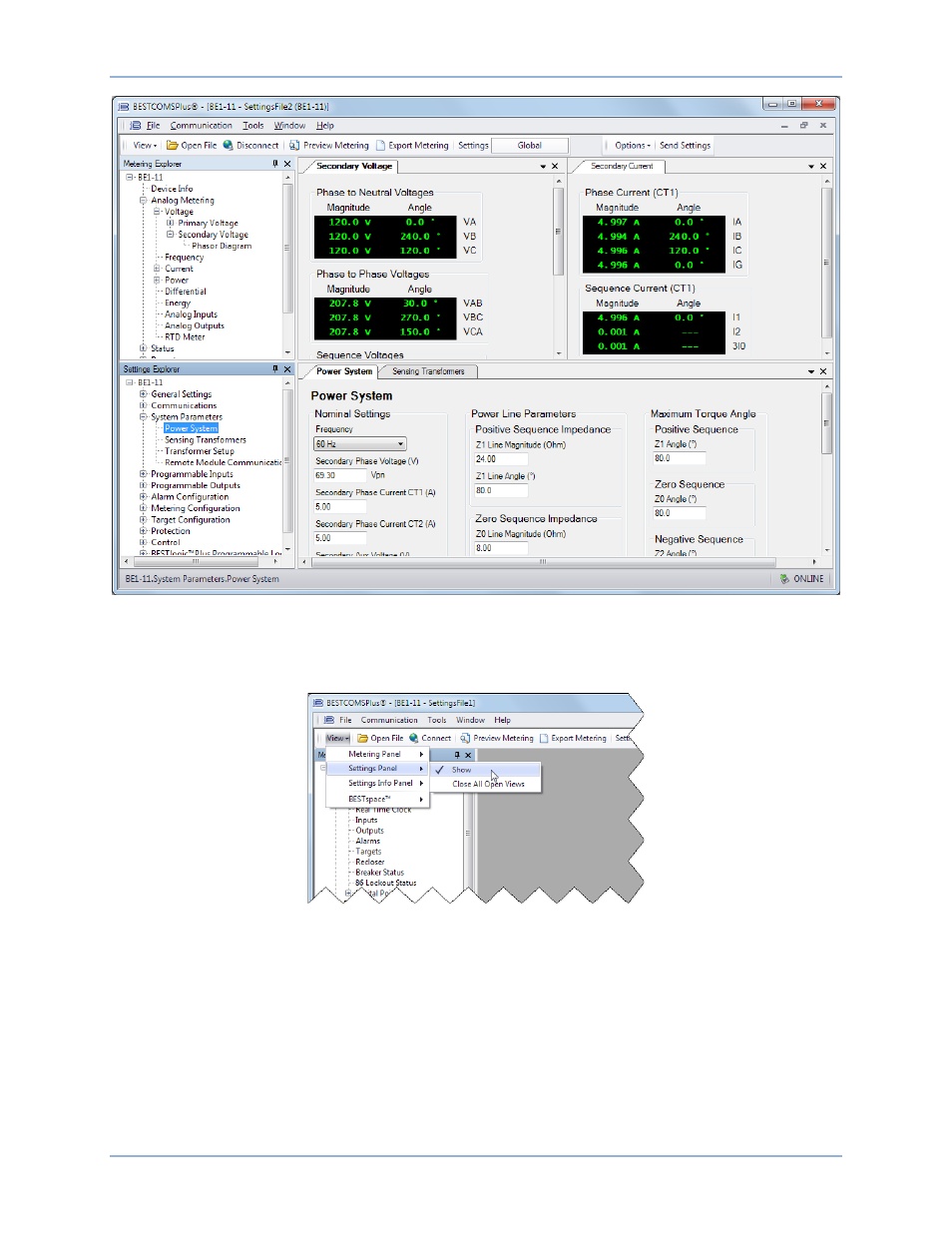This screenshot has height=1233, width=952.
Task: Pin the Settings Explorer panel
Action: [275, 369]
